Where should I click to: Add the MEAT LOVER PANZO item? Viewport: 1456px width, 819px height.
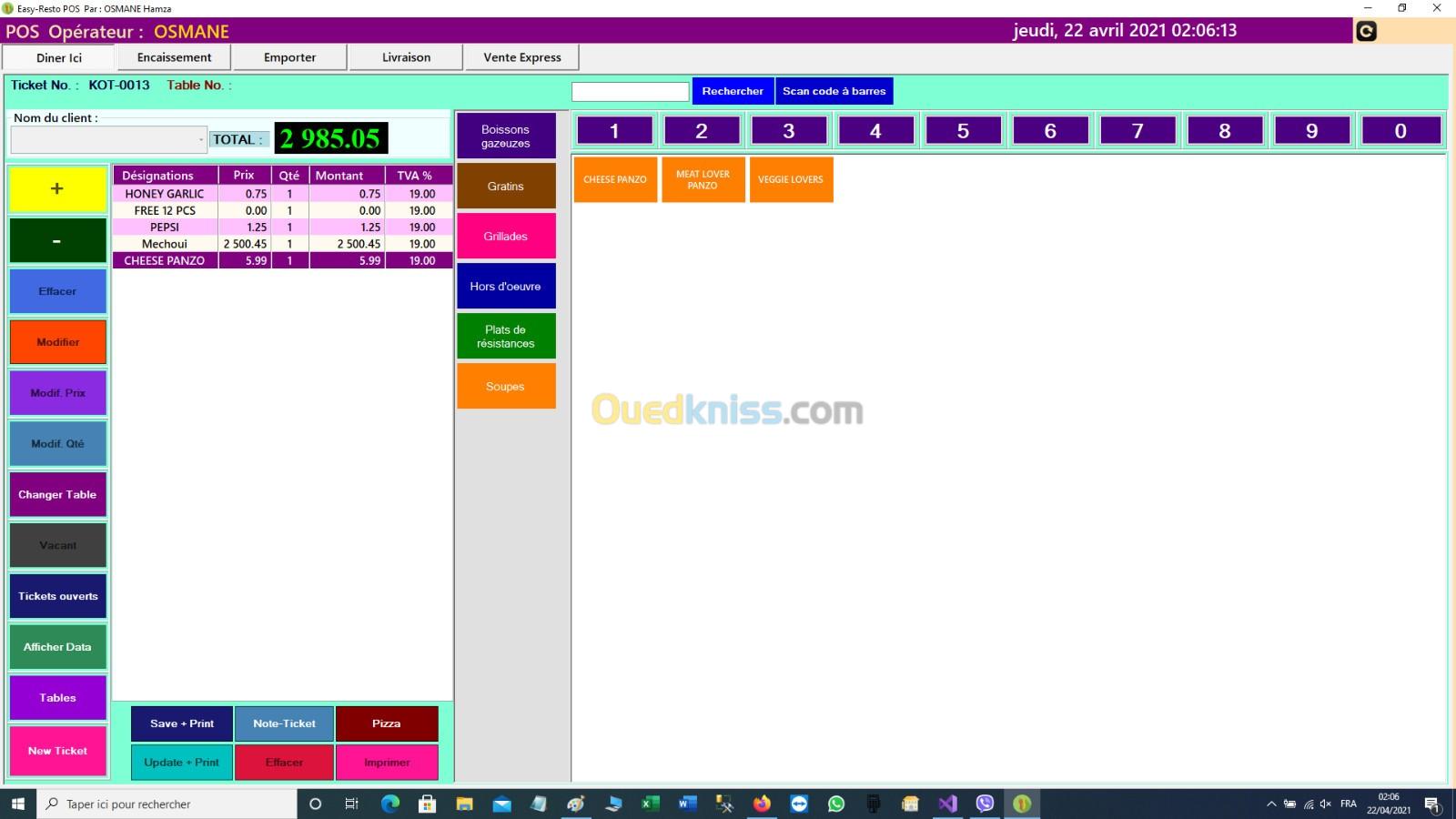pos(703,179)
